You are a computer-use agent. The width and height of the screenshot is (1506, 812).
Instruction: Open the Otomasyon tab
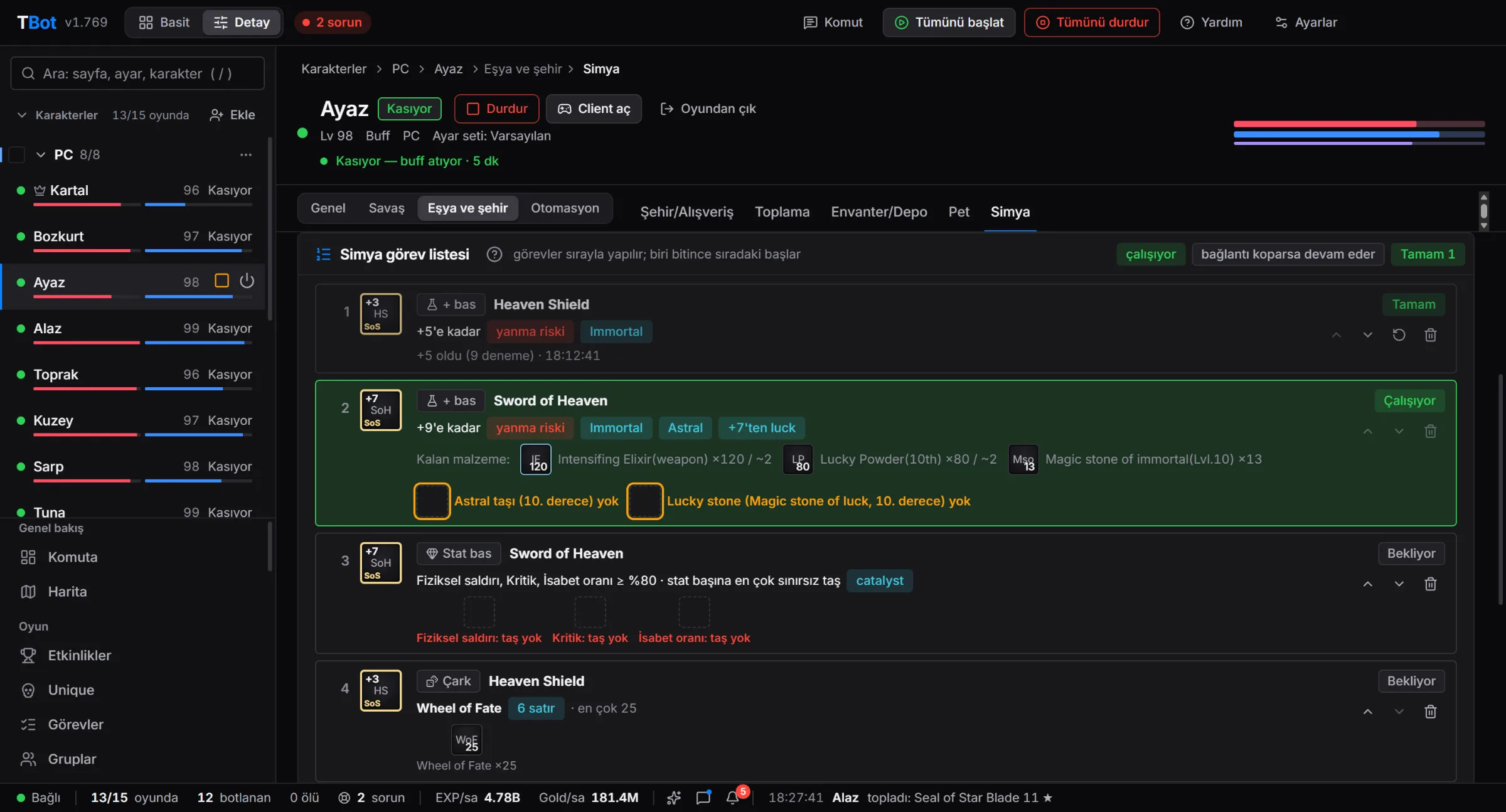tap(565, 208)
